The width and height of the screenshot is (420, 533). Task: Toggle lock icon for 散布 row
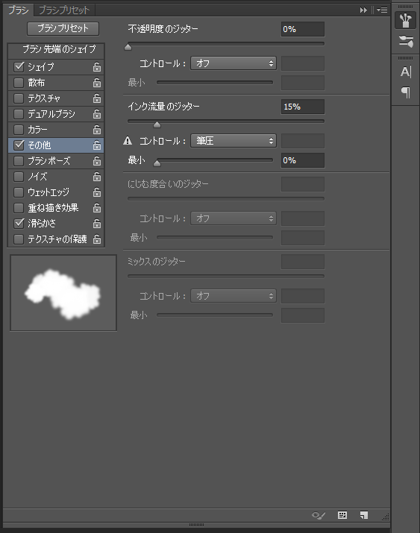[x=97, y=83]
